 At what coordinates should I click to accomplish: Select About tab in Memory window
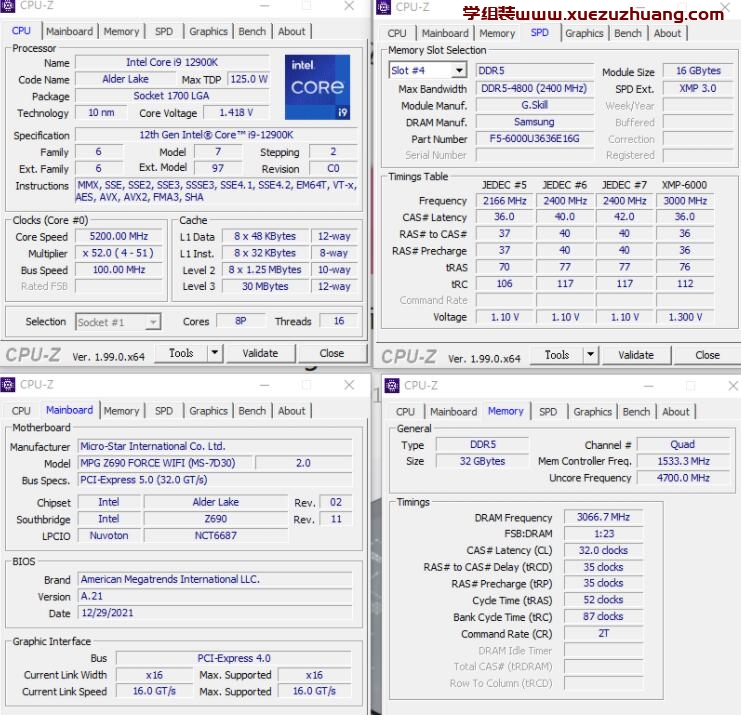tap(676, 412)
